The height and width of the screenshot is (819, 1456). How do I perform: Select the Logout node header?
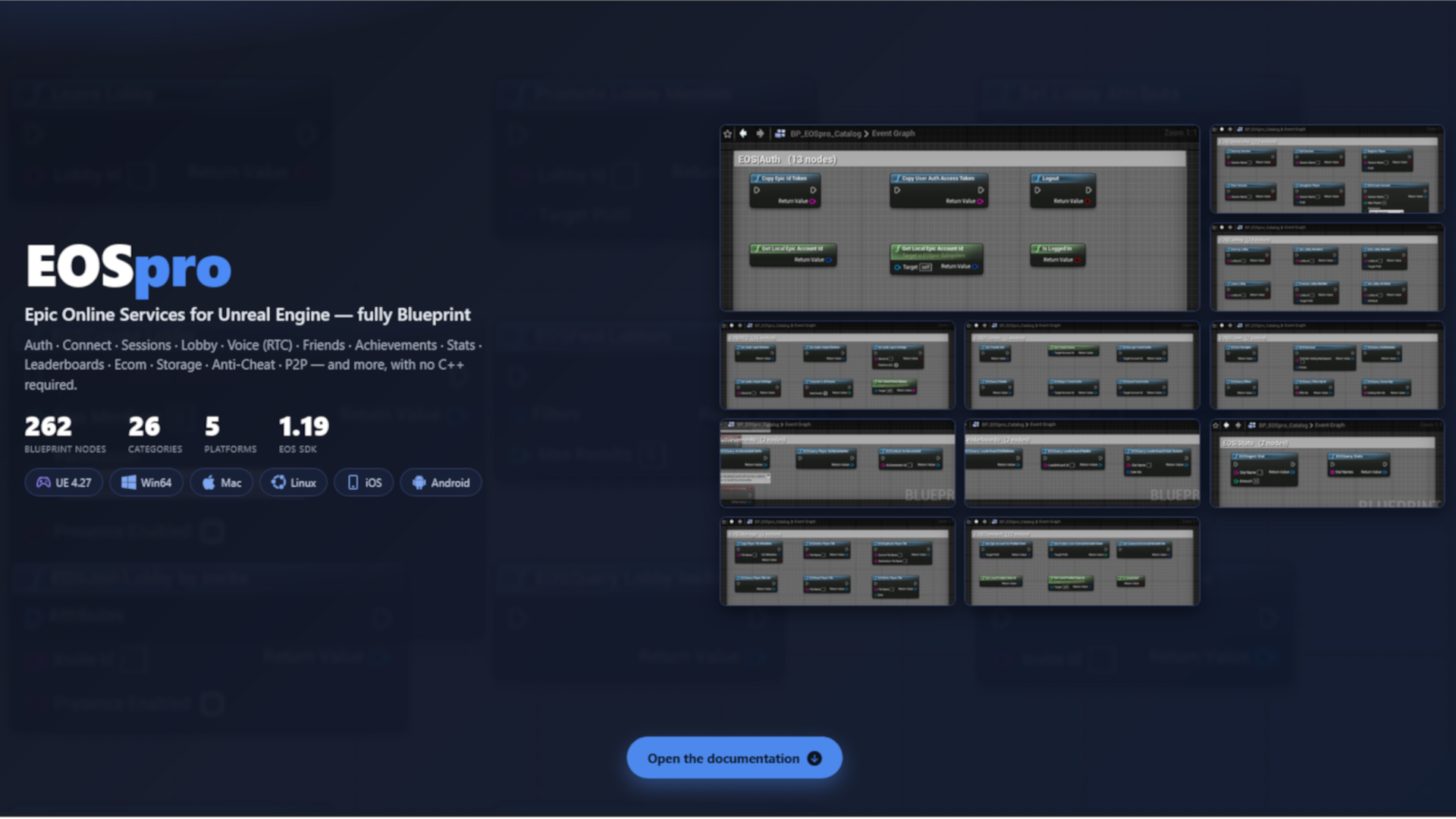point(1062,179)
